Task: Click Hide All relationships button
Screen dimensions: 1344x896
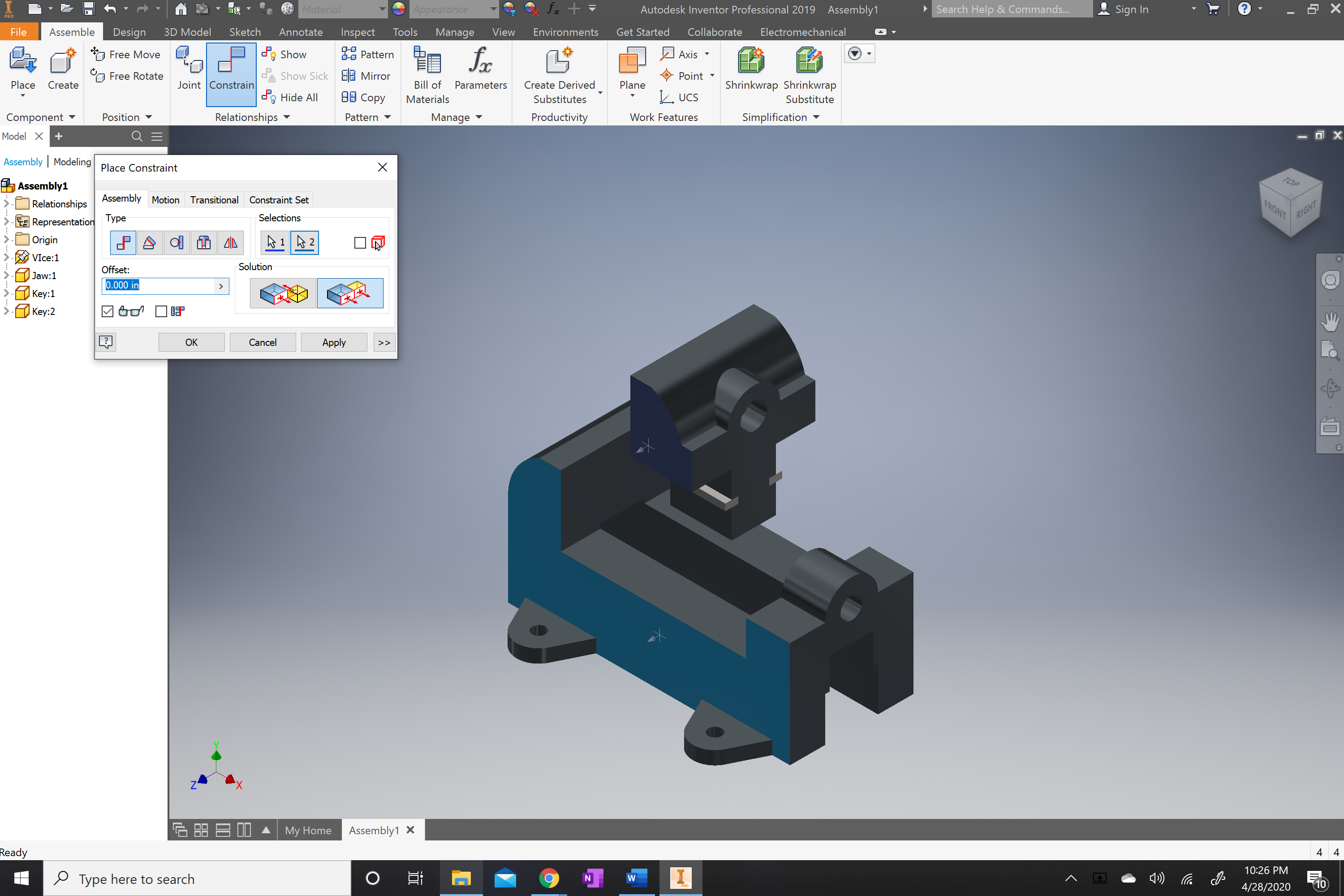Action: 290,97
